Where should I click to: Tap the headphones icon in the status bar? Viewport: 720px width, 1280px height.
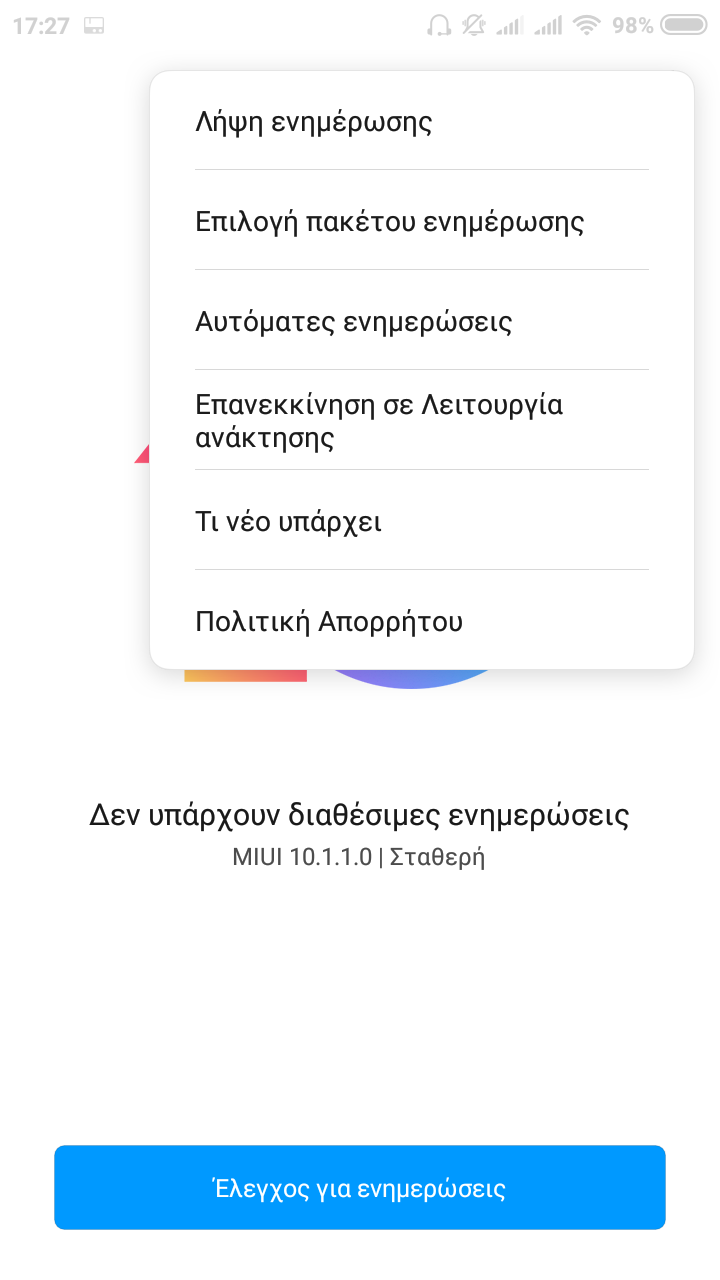[x=439, y=26]
